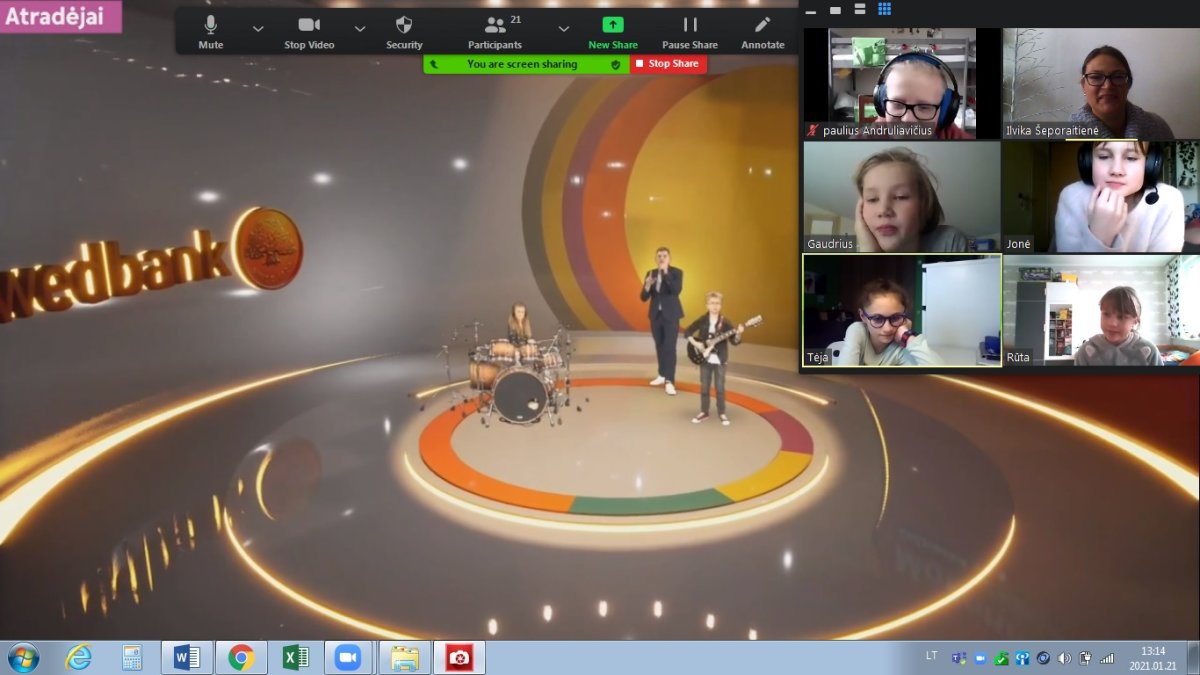Open the volume speaker tray icon

point(1064,658)
